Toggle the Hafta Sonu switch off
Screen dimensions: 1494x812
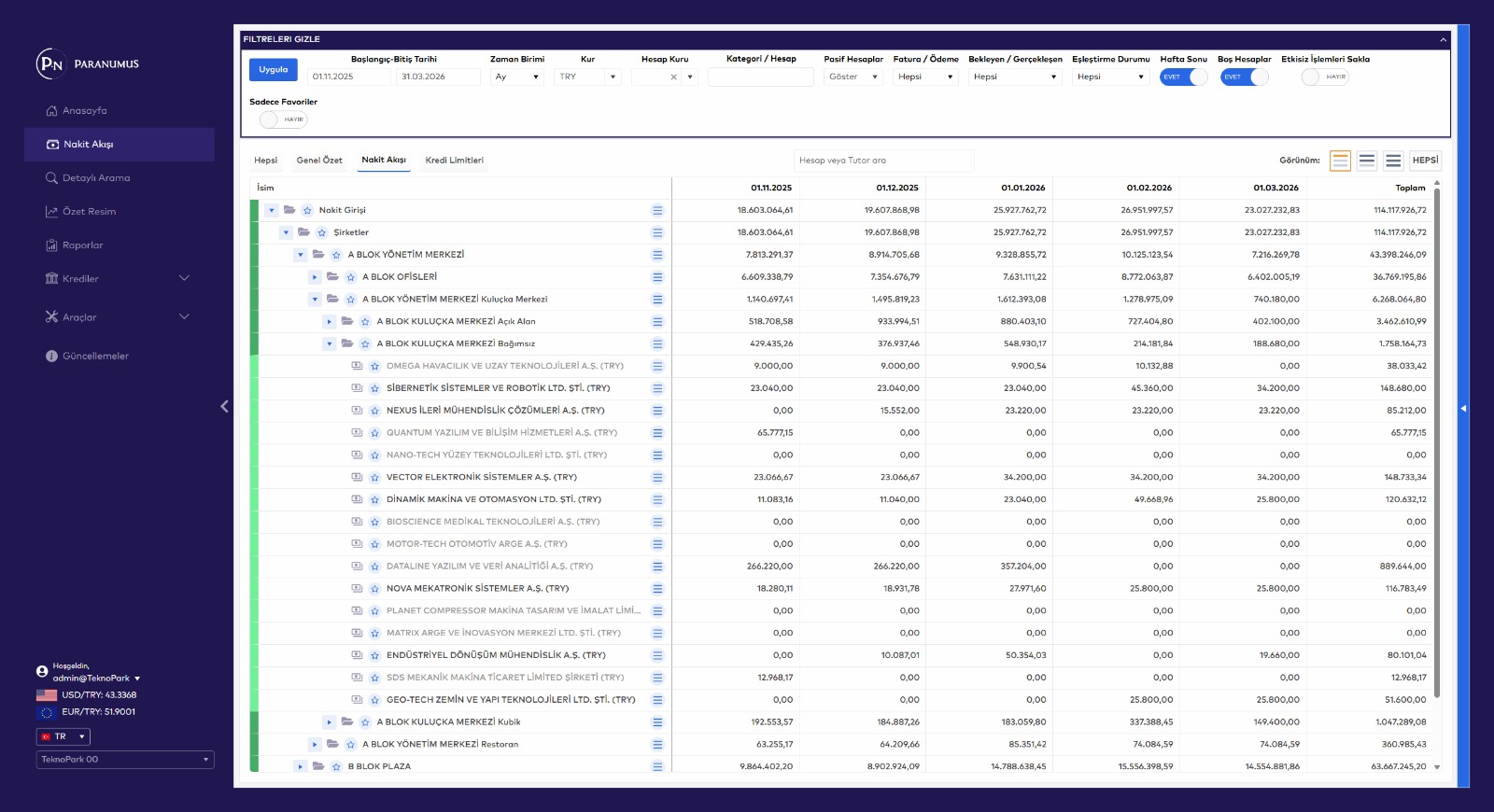1183,77
